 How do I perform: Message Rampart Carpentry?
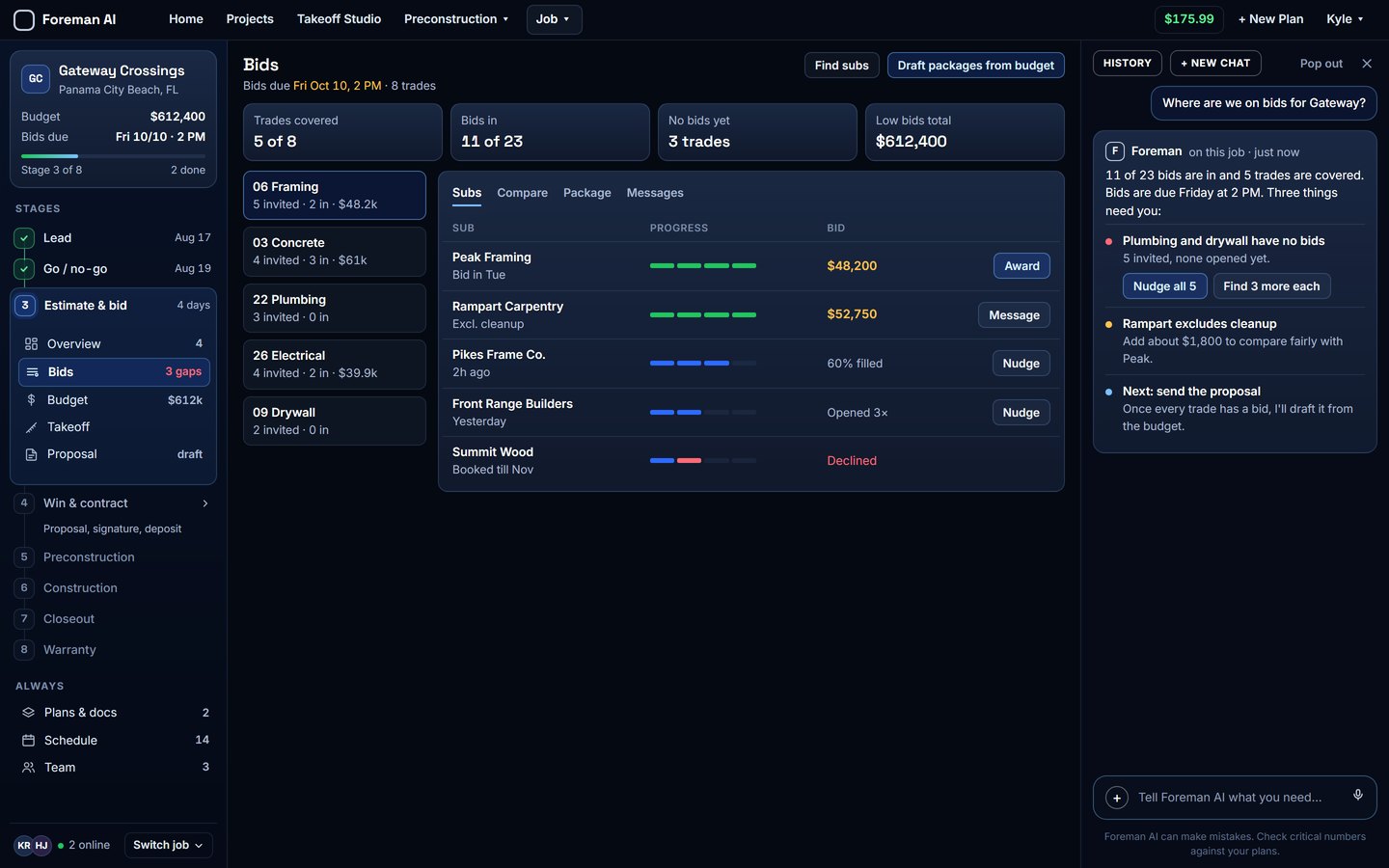(x=1014, y=315)
